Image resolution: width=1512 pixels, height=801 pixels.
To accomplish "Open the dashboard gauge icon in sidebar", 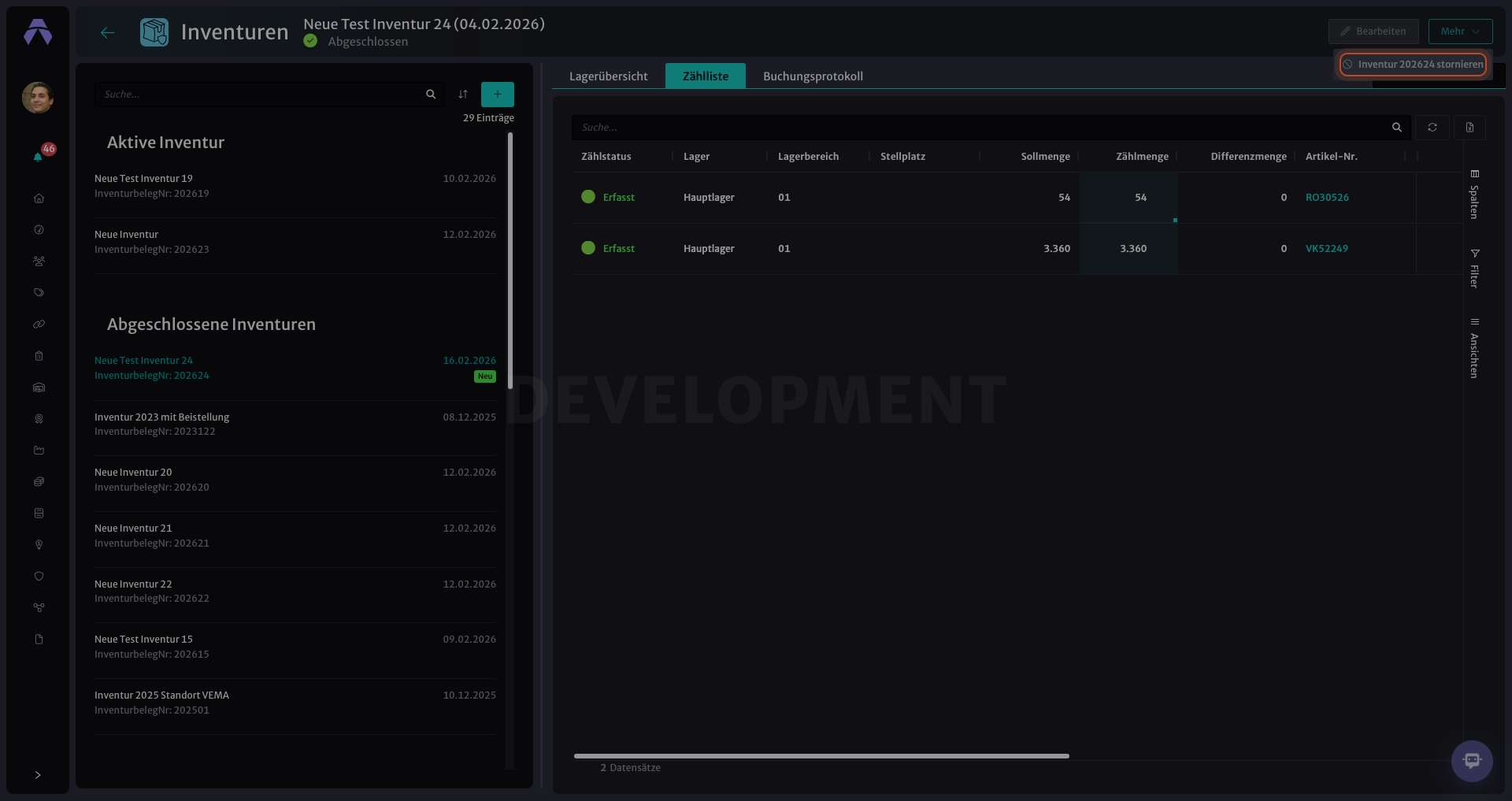I will tap(39, 230).
